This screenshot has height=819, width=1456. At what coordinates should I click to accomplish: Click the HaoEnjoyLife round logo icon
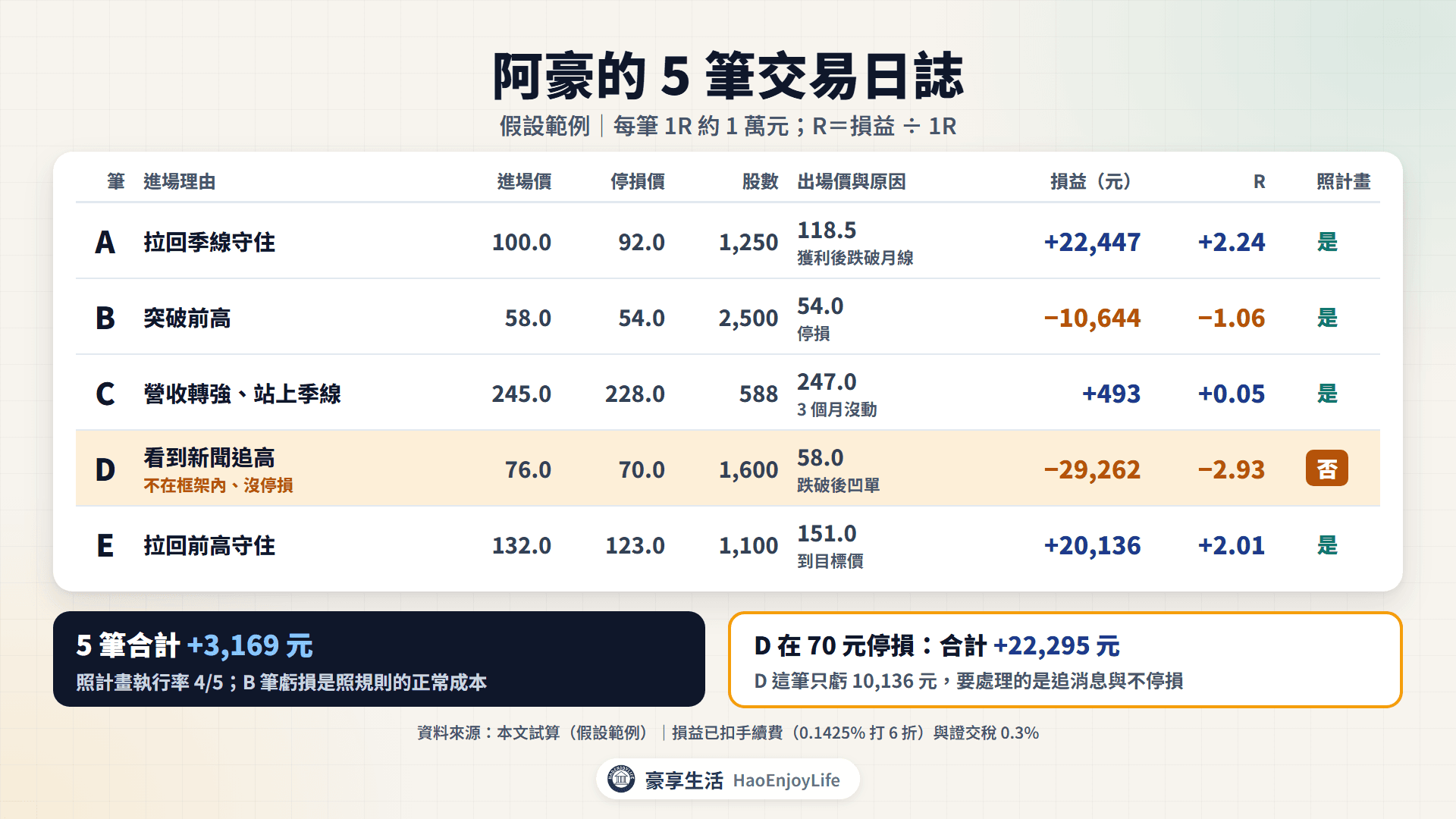(x=621, y=780)
